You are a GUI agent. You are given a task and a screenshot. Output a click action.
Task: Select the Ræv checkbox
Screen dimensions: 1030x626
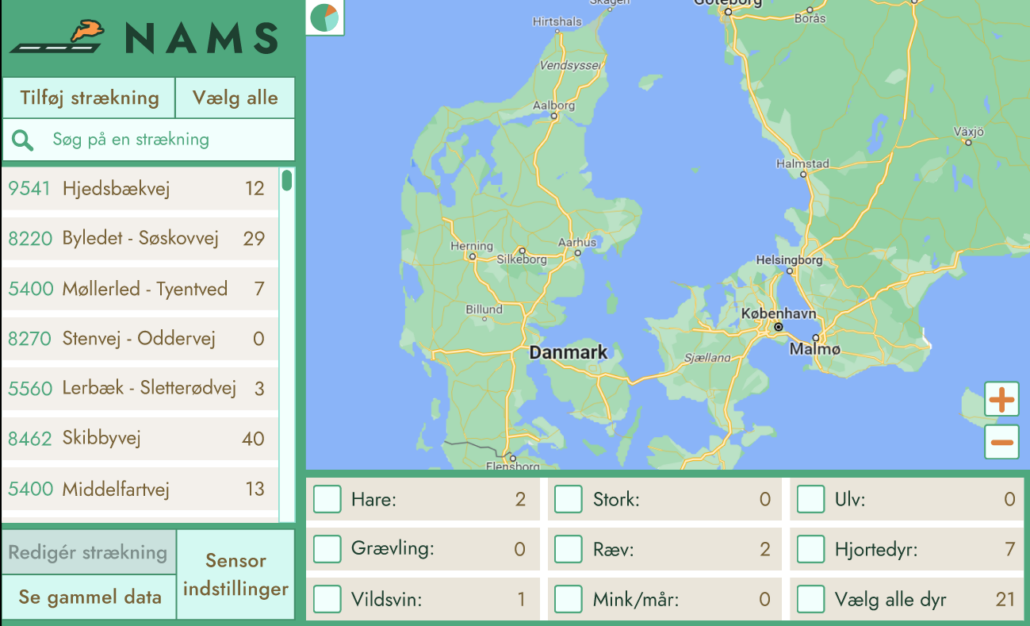[568, 549]
